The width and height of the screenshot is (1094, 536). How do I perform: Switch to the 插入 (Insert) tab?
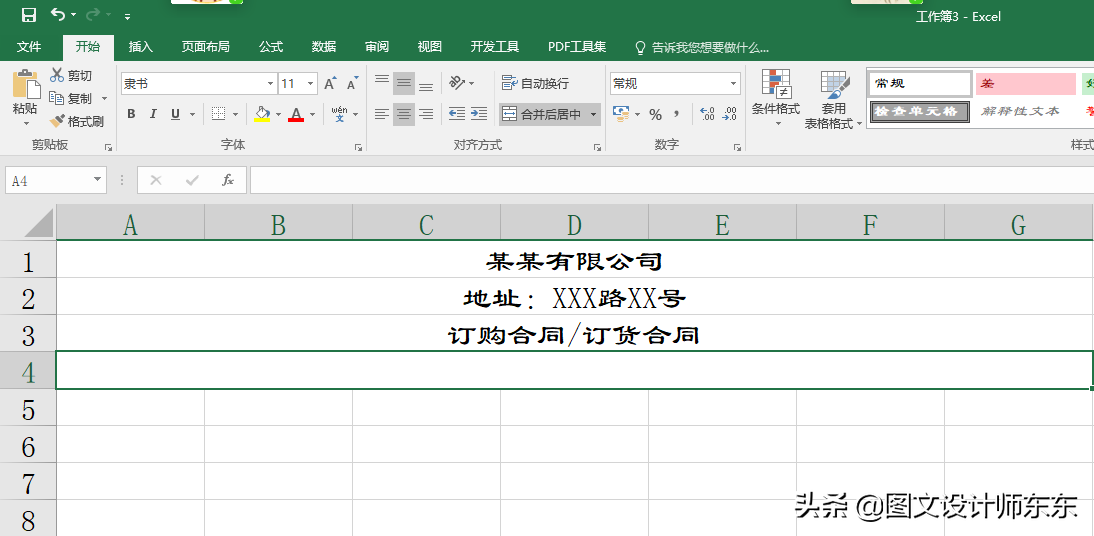140,47
